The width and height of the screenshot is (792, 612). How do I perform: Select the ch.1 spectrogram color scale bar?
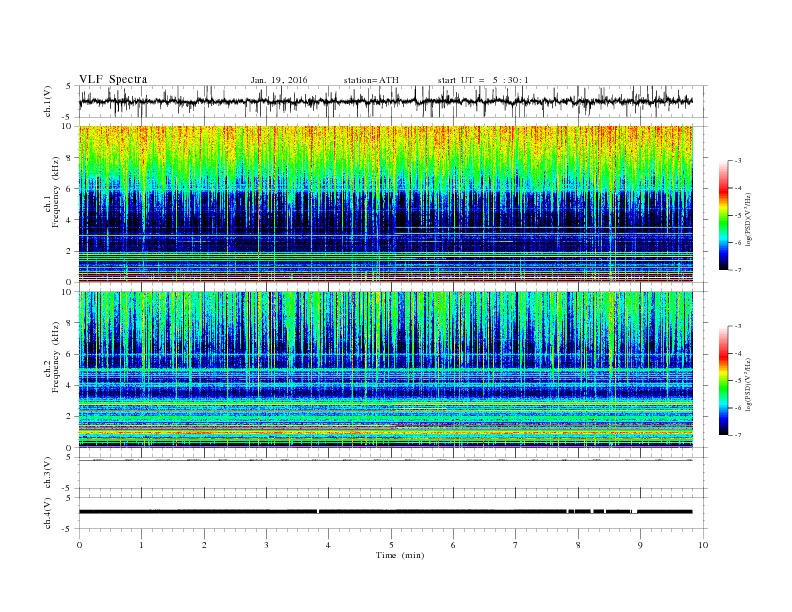pyautogui.click(x=724, y=215)
